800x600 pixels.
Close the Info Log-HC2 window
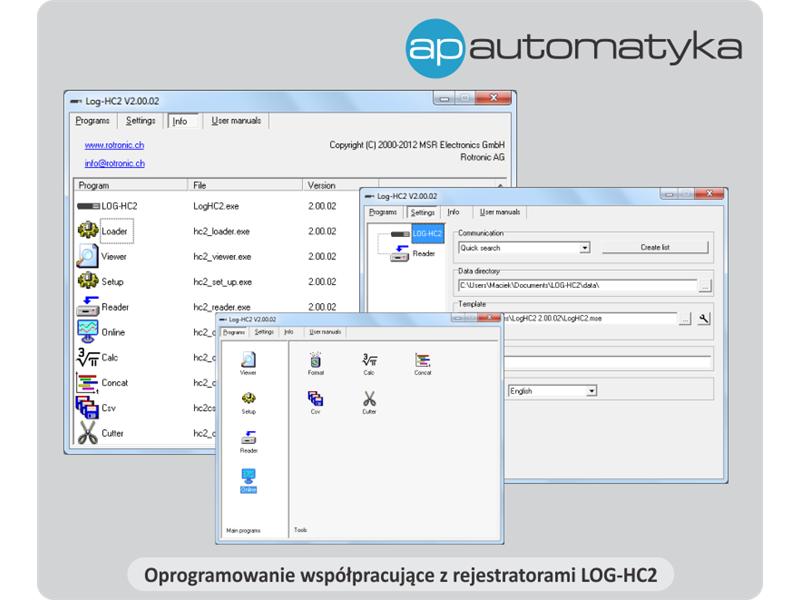click(x=493, y=98)
